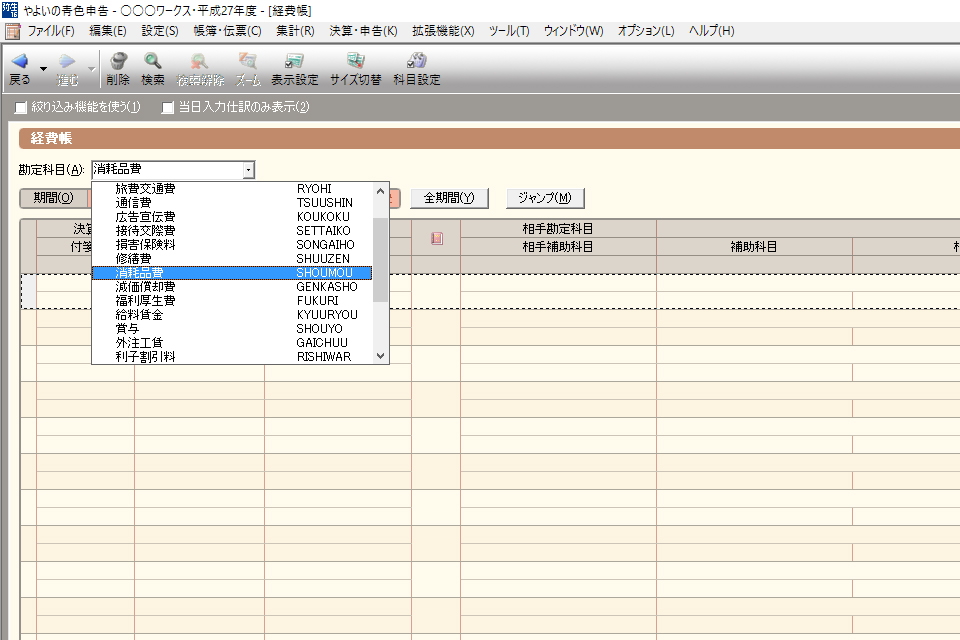Click the 相手勘定科目 column header

(x=558, y=229)
